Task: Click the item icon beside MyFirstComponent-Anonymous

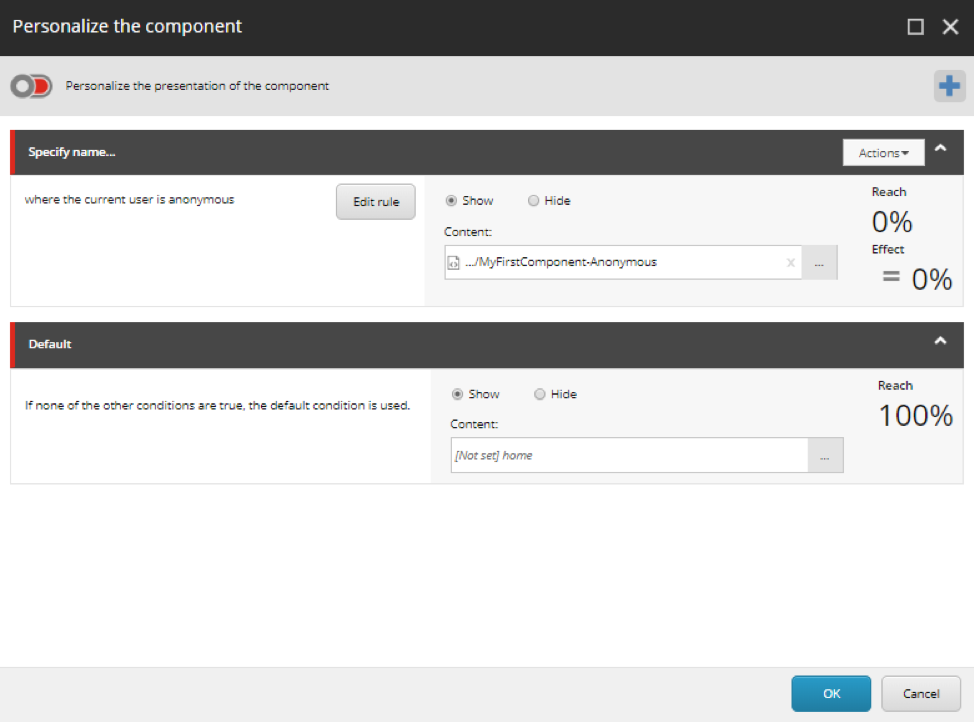Action: click(455, 263)
